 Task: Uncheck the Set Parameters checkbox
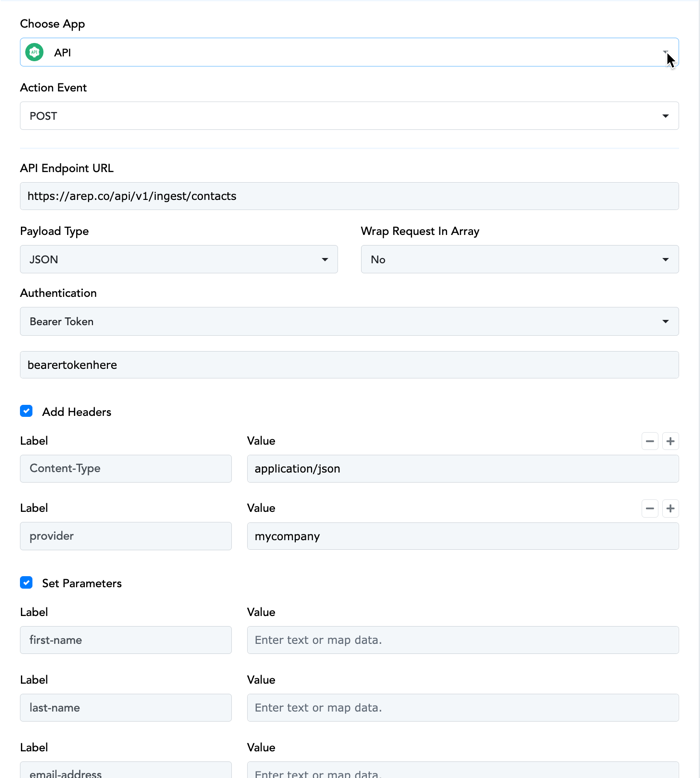click(x=26, y=583)
